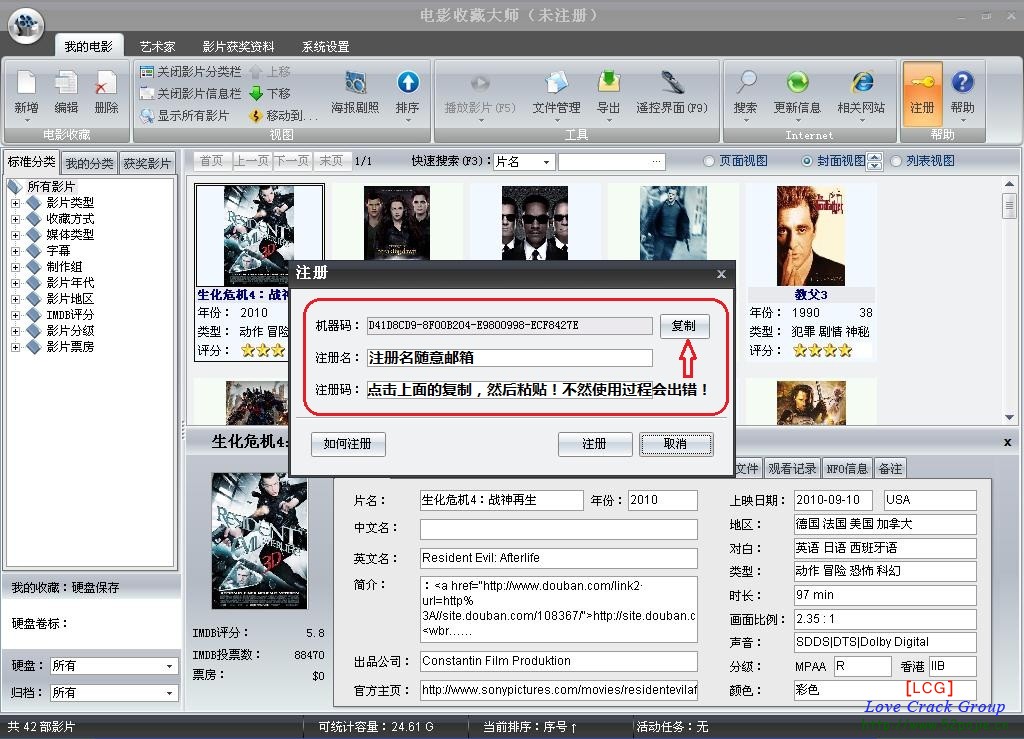Image resolution: width=1024 pixels, height=739 pixels.
Task: Expand the 影片类型 tree node
Action: coord(16,203)
